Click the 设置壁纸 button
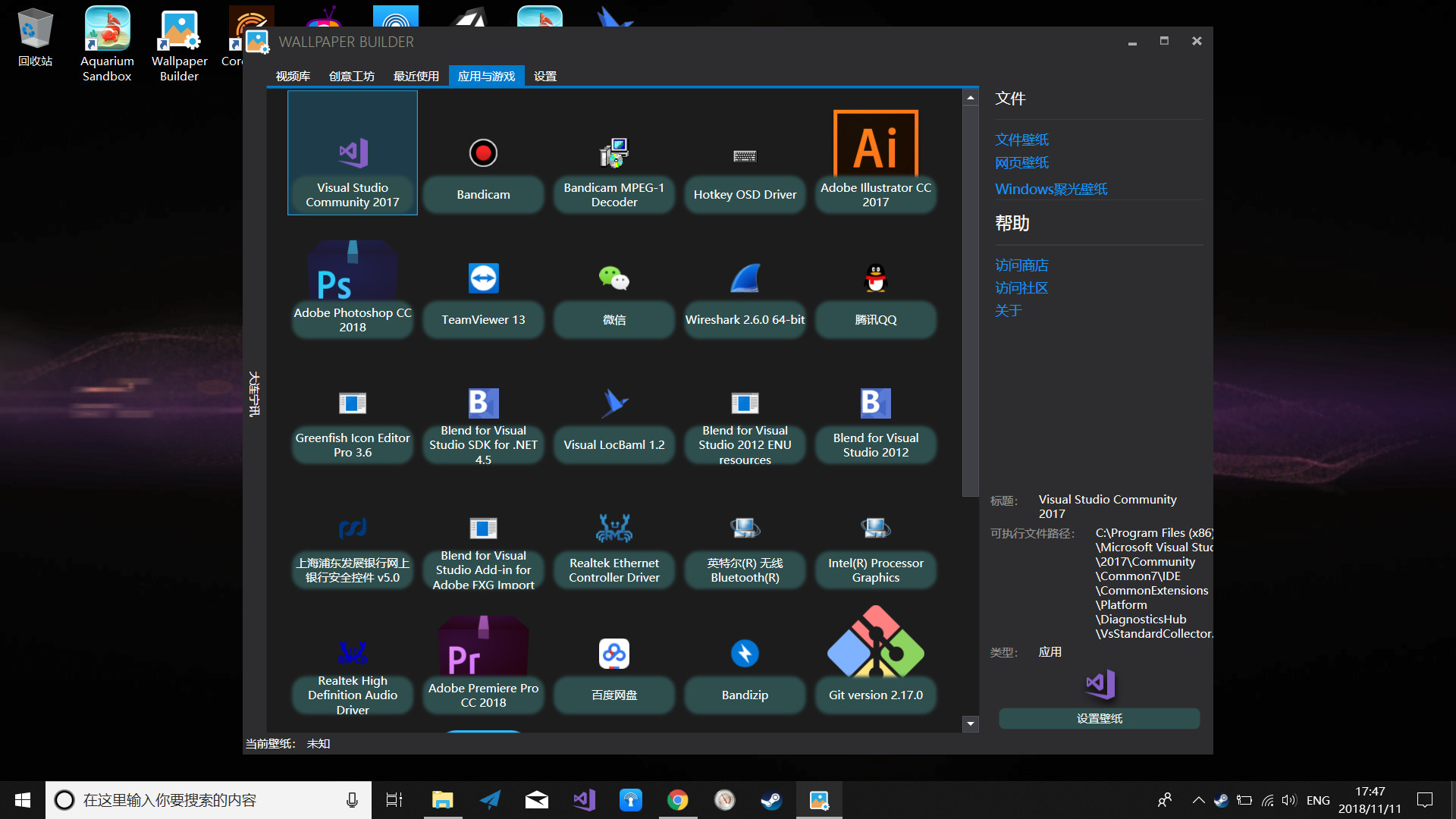The image size is (1456, 819). (x=1099, y=718)
